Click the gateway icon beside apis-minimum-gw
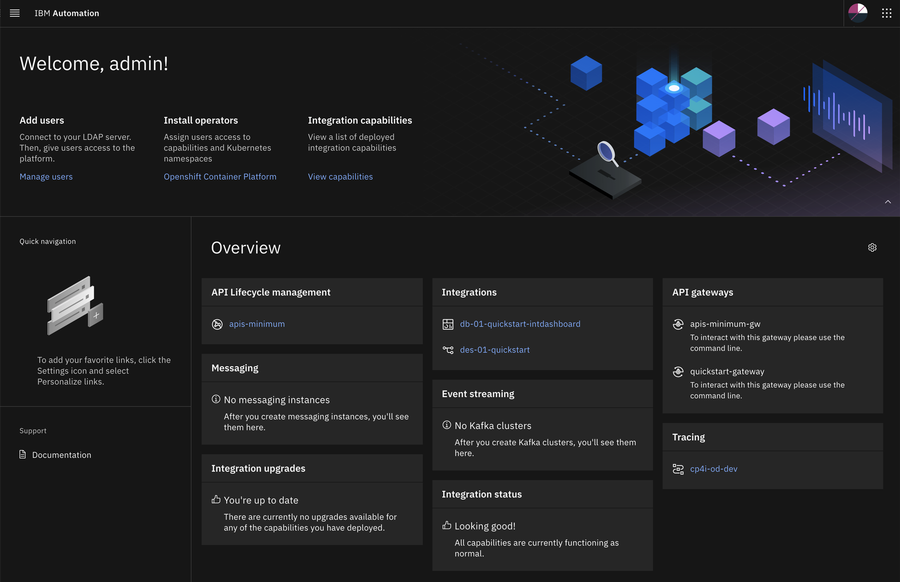The image size is (900, 582). [x=677, y=324]
